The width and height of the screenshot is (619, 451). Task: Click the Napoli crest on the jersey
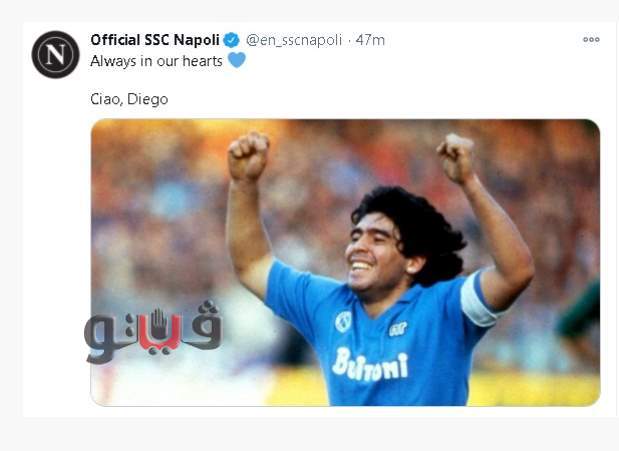point(343,321)
